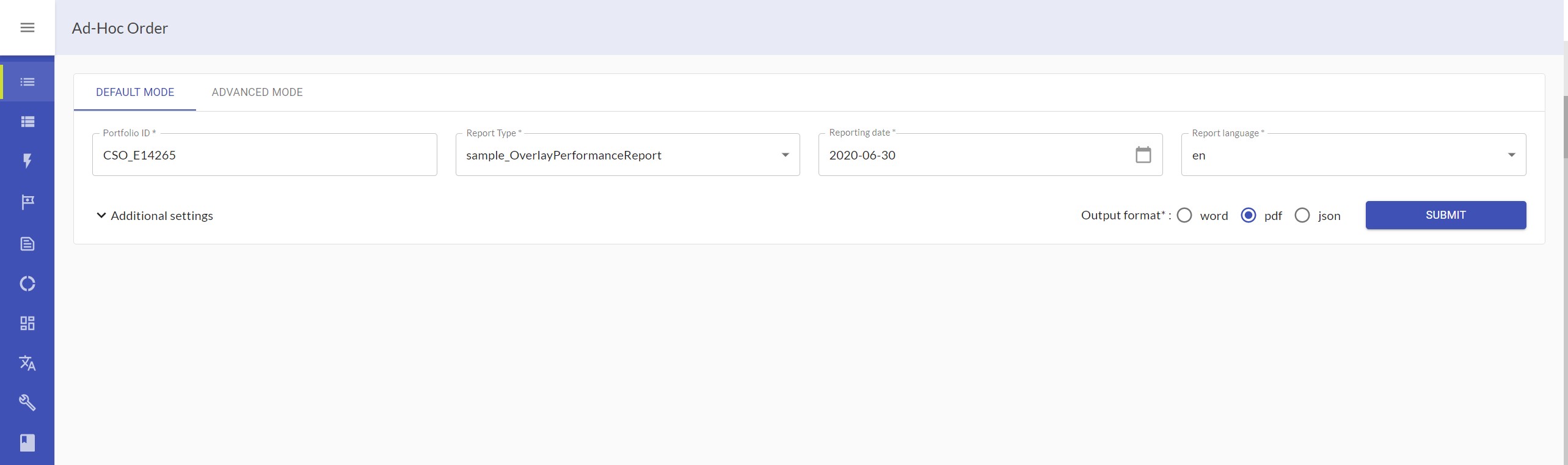Viewport: 1568px width, 465px height.
Task: Select the word output format
Action: [x=1184, y=216]
